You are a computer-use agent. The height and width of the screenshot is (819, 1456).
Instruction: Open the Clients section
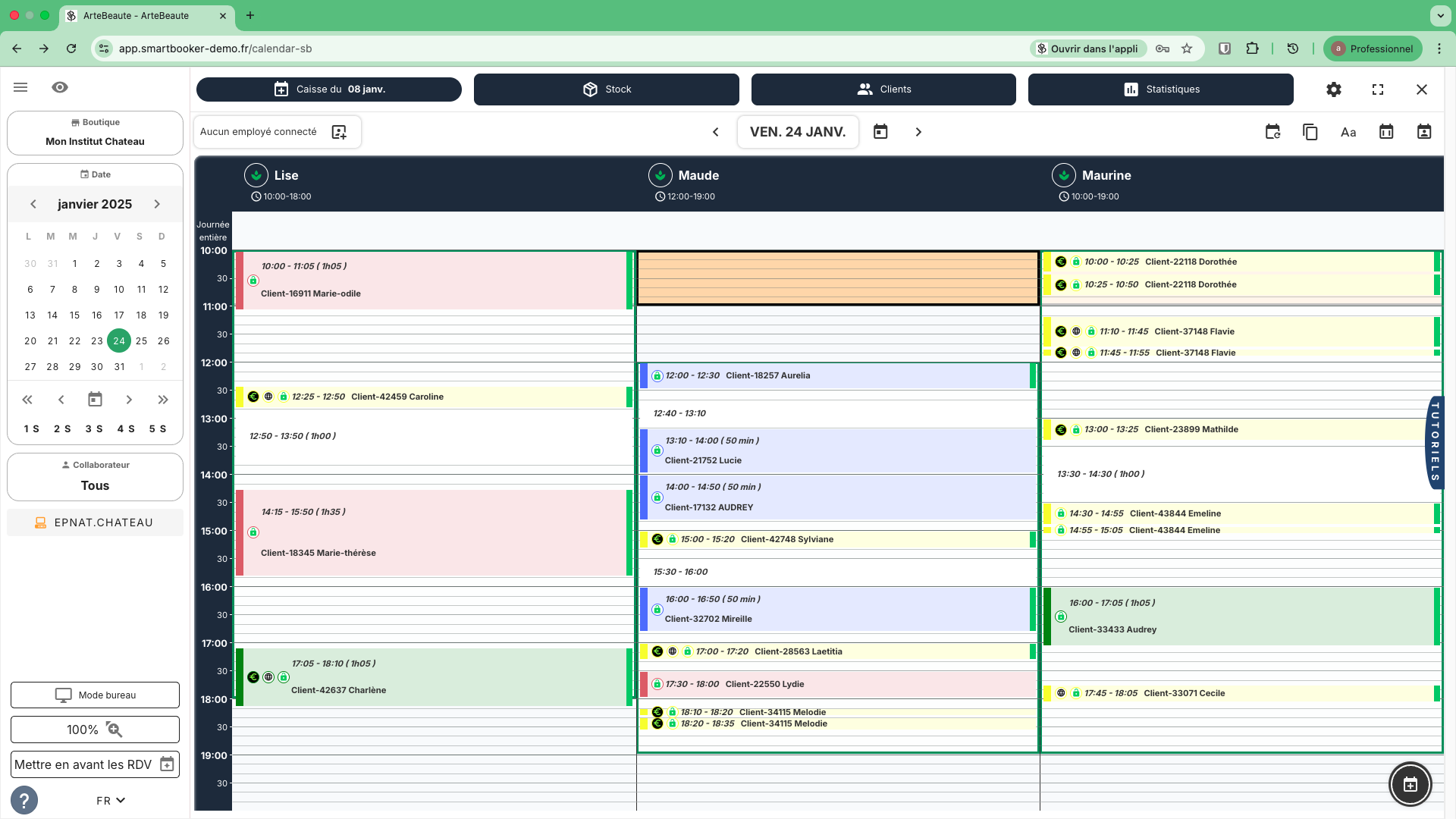[x=883, y=89]
